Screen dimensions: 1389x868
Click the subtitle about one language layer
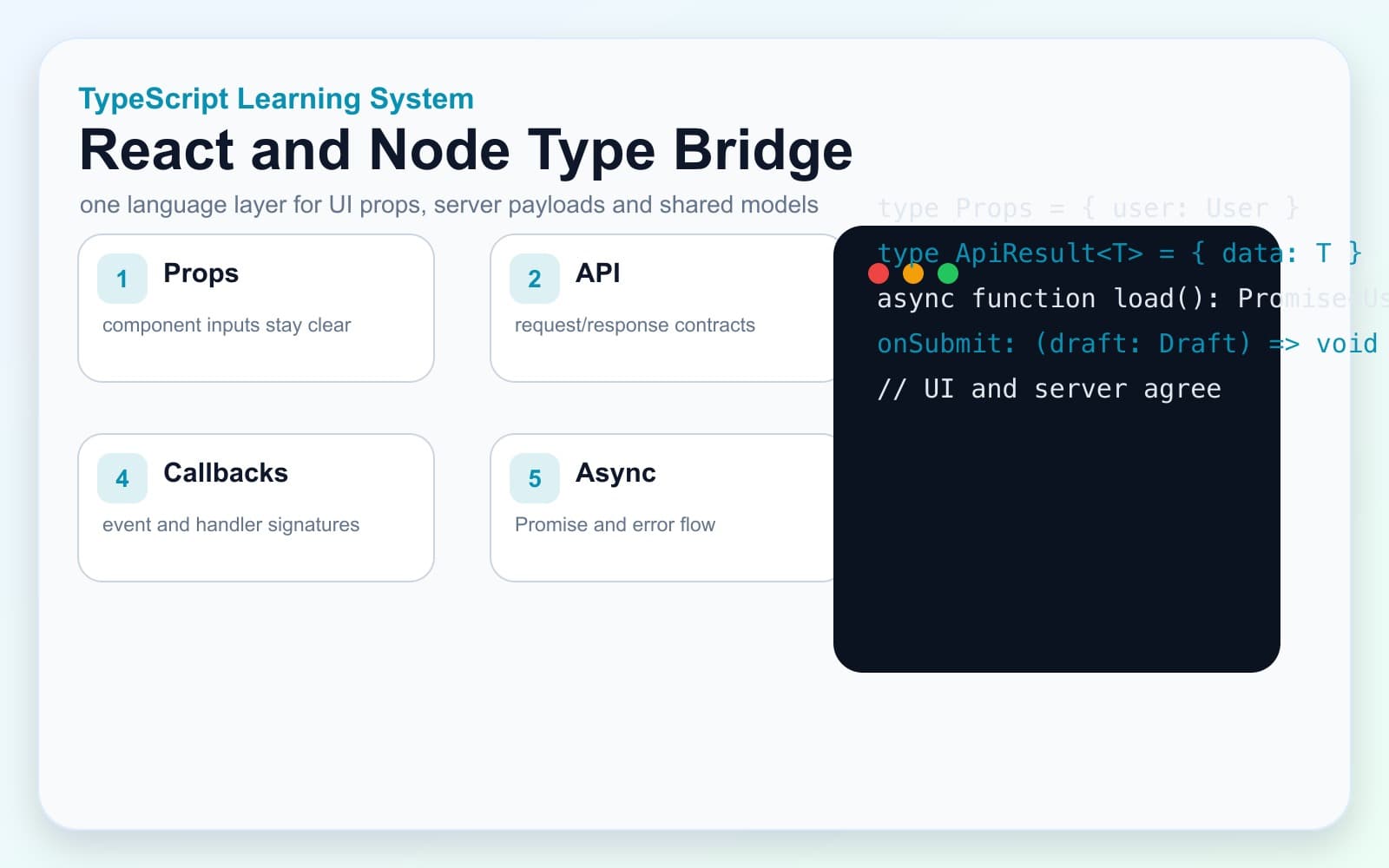[x=449, y=205]
